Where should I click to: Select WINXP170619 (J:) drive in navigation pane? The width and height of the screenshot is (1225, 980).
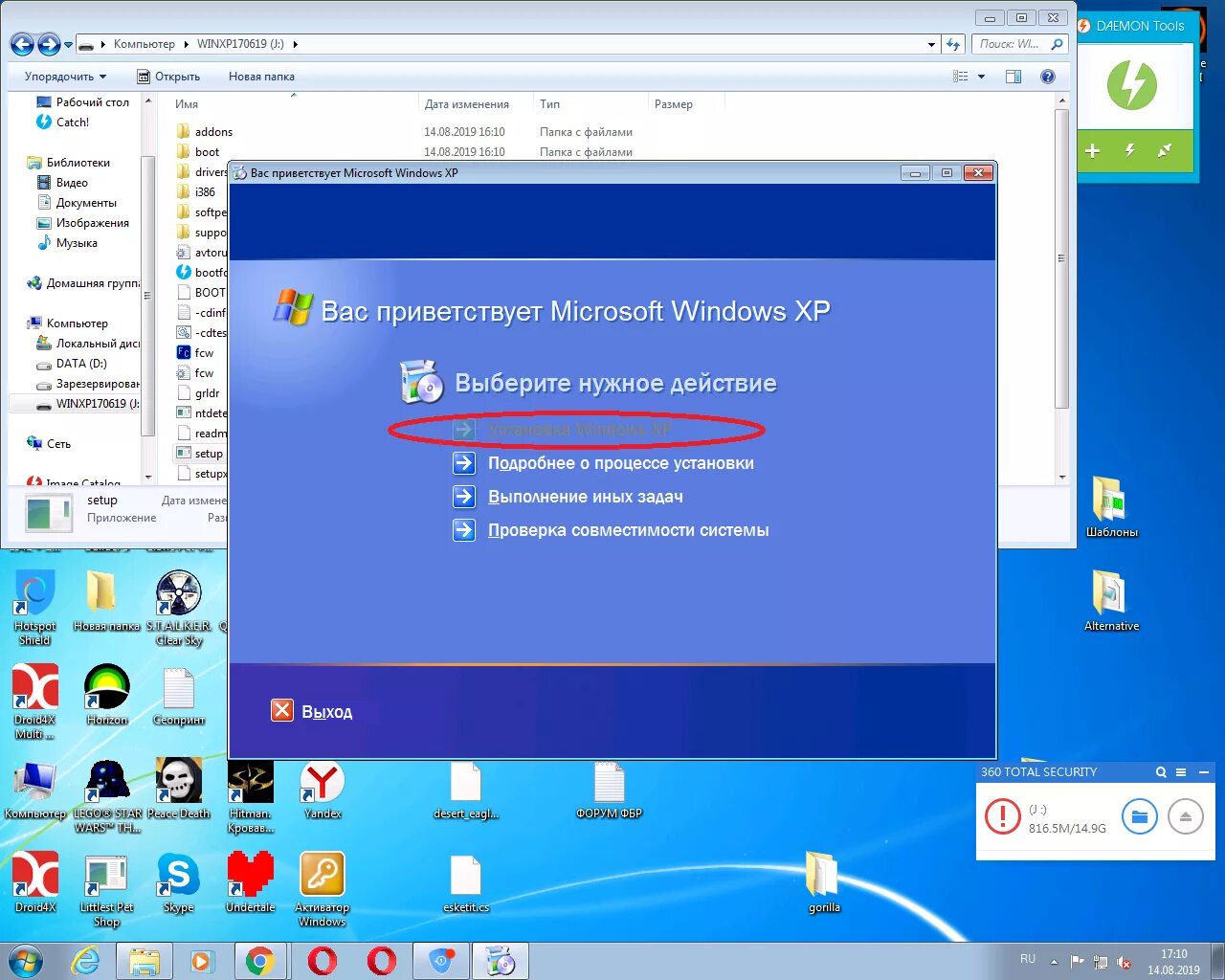pyautogui.click(x=87, y=404)
